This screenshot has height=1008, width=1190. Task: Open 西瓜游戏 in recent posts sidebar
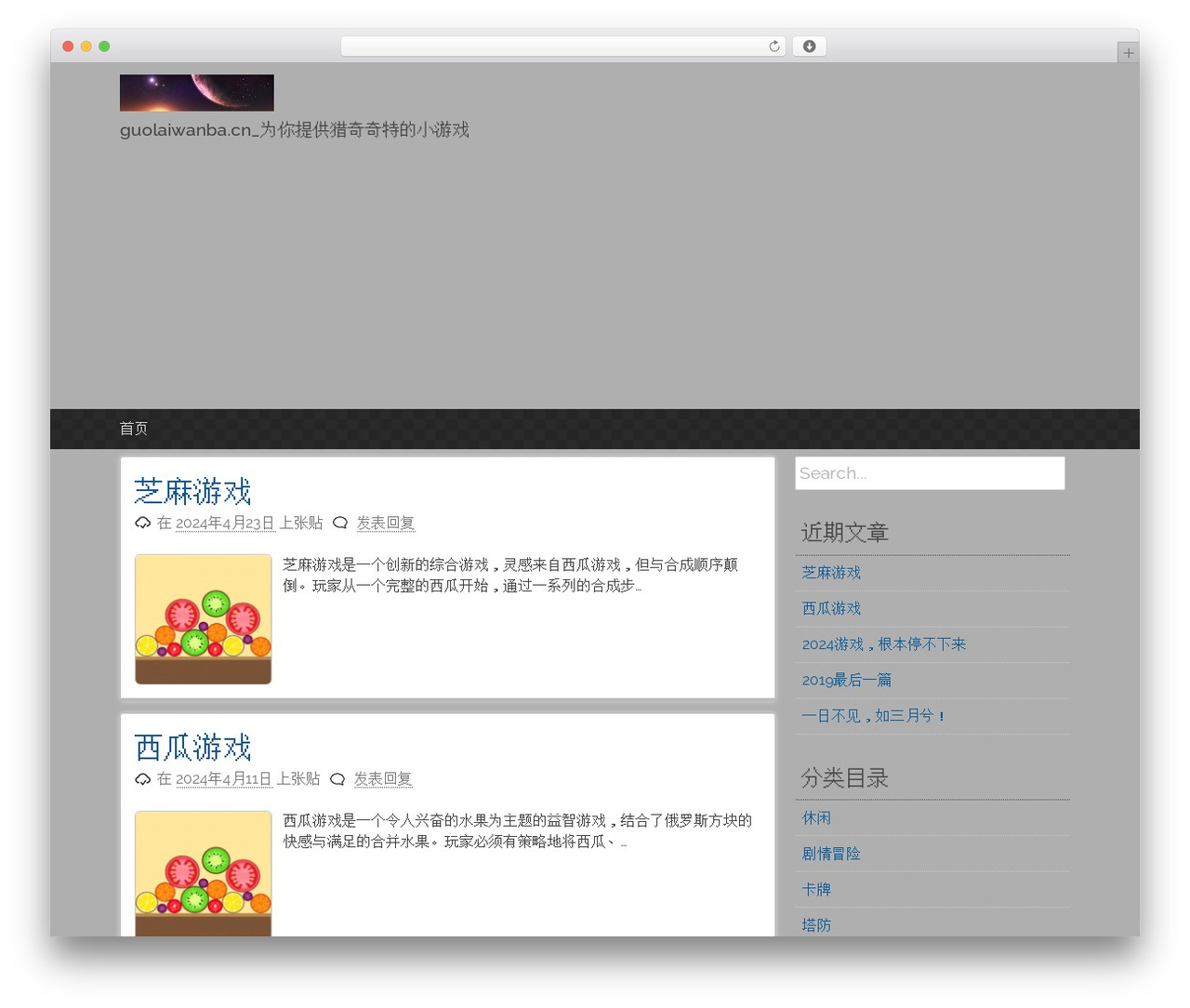tap(831, 608)
